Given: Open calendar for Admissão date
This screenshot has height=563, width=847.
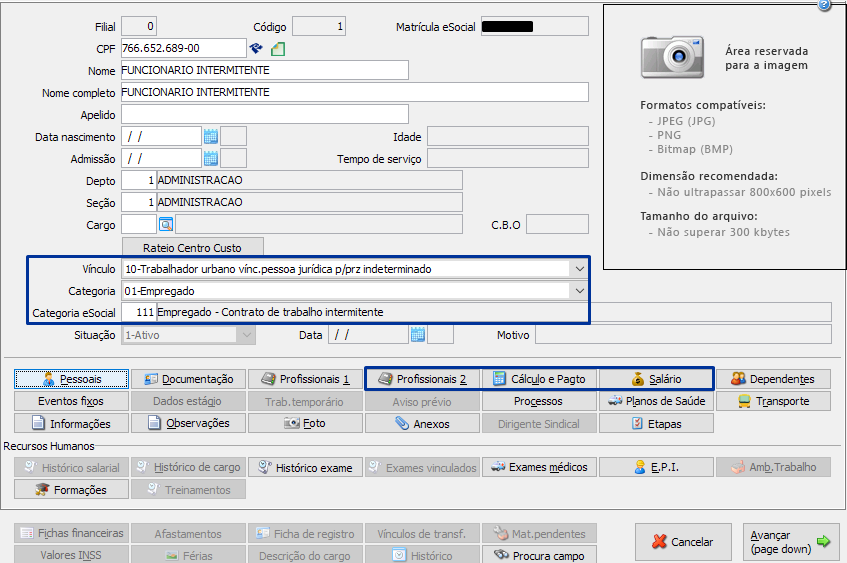Looking at the screenshot, I should coord(211,158).
